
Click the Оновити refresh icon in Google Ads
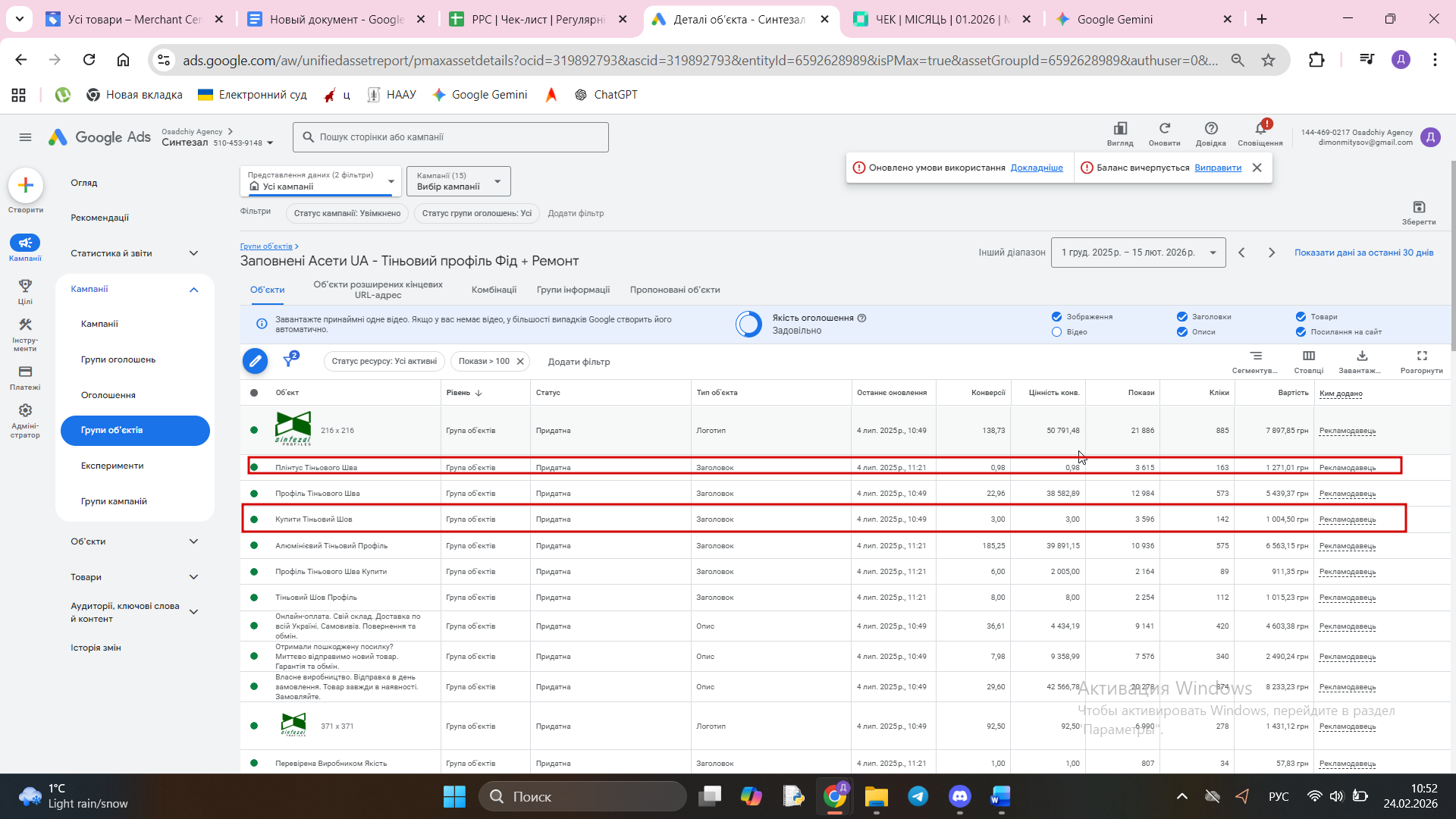point(1164,129)
